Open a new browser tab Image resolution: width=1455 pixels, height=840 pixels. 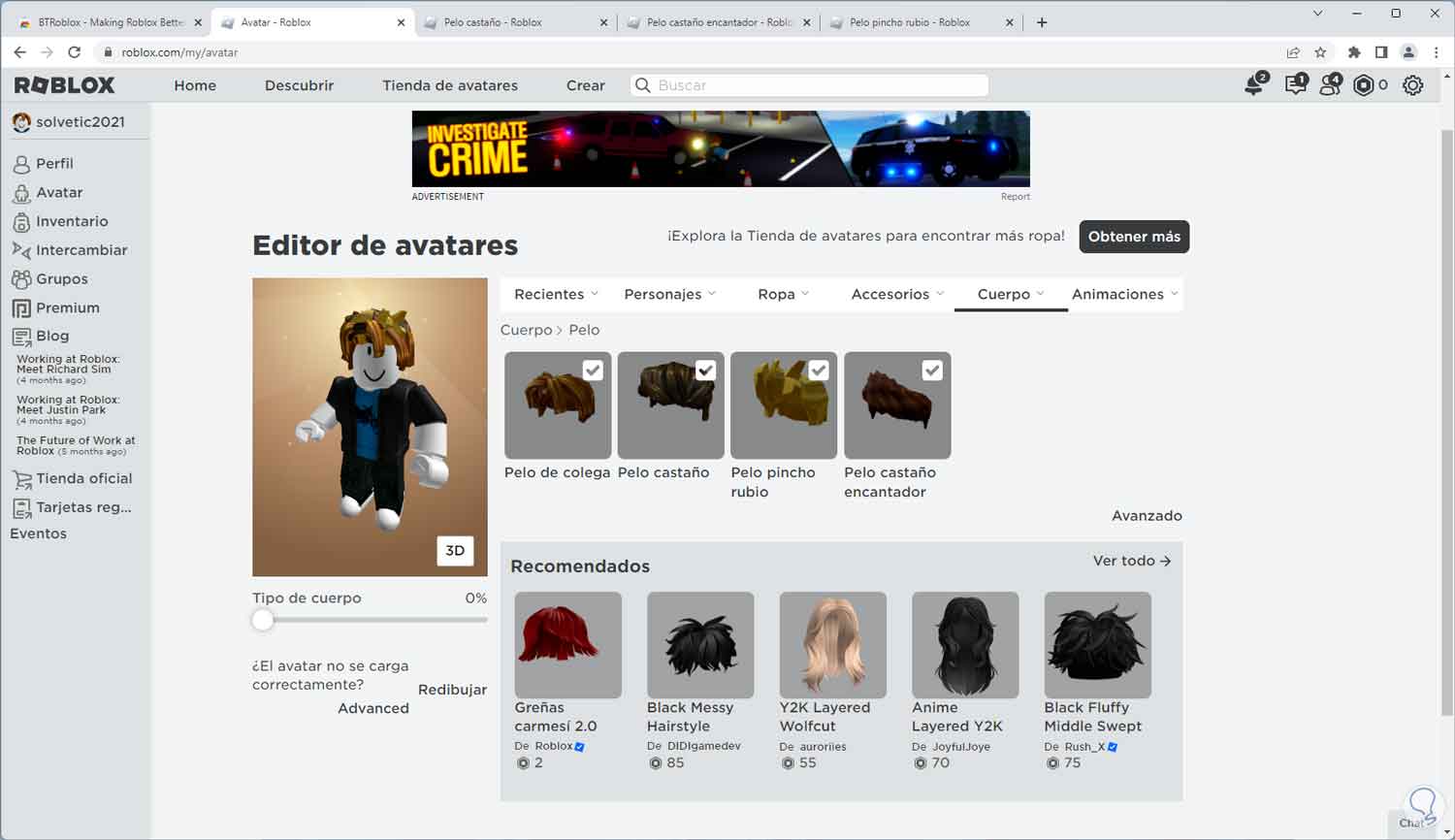(1042, 22)
